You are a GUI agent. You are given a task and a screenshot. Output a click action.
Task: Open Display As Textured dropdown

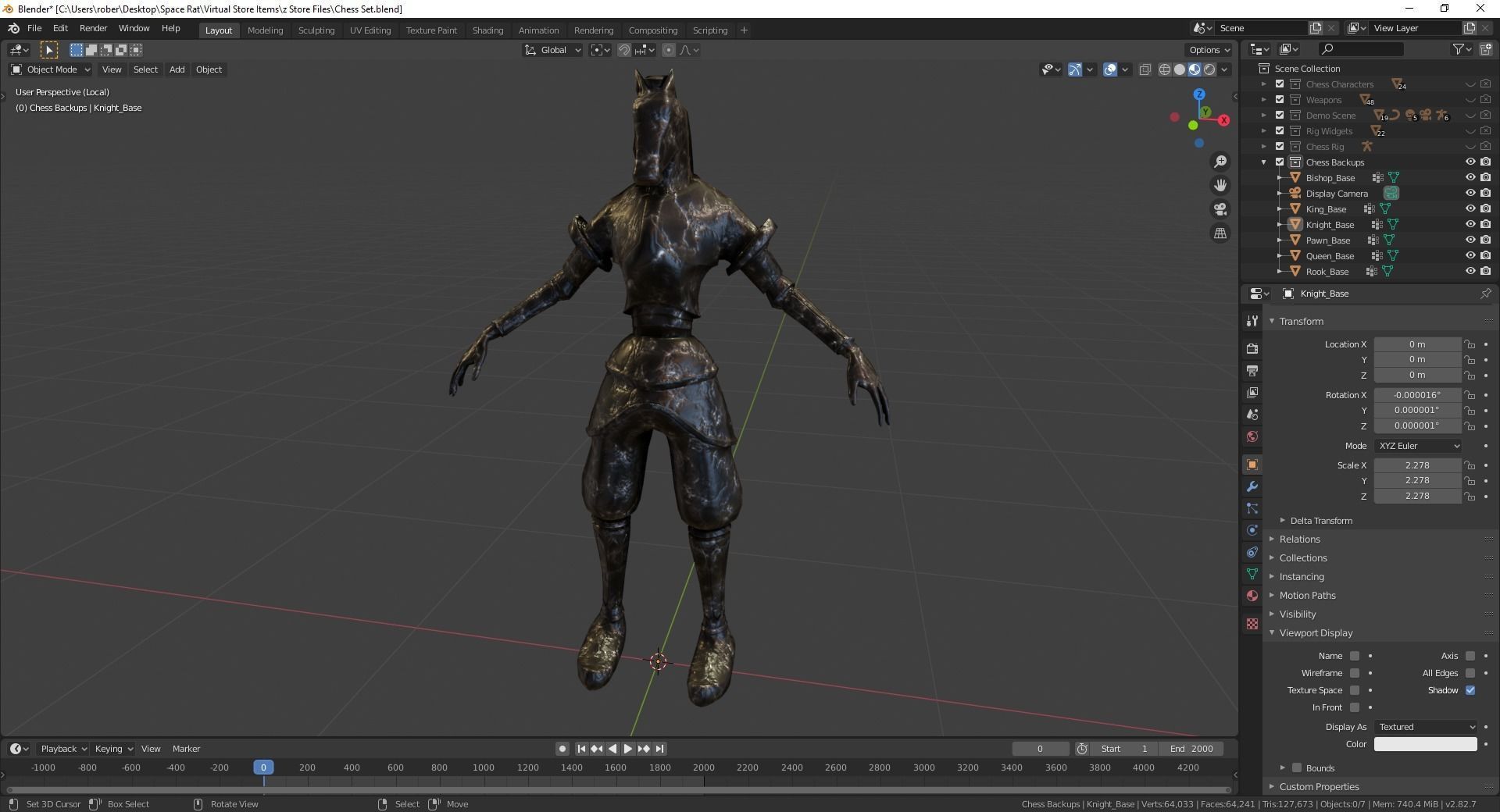tap(1426, 727)
